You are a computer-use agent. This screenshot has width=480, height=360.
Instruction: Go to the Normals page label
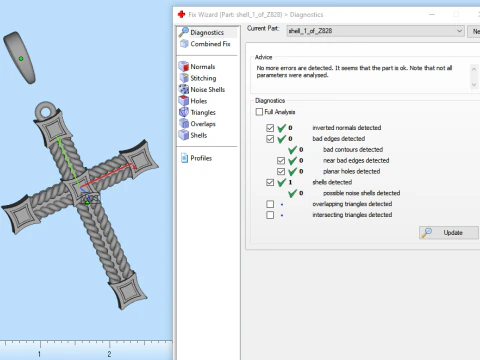tap(203, 67)
